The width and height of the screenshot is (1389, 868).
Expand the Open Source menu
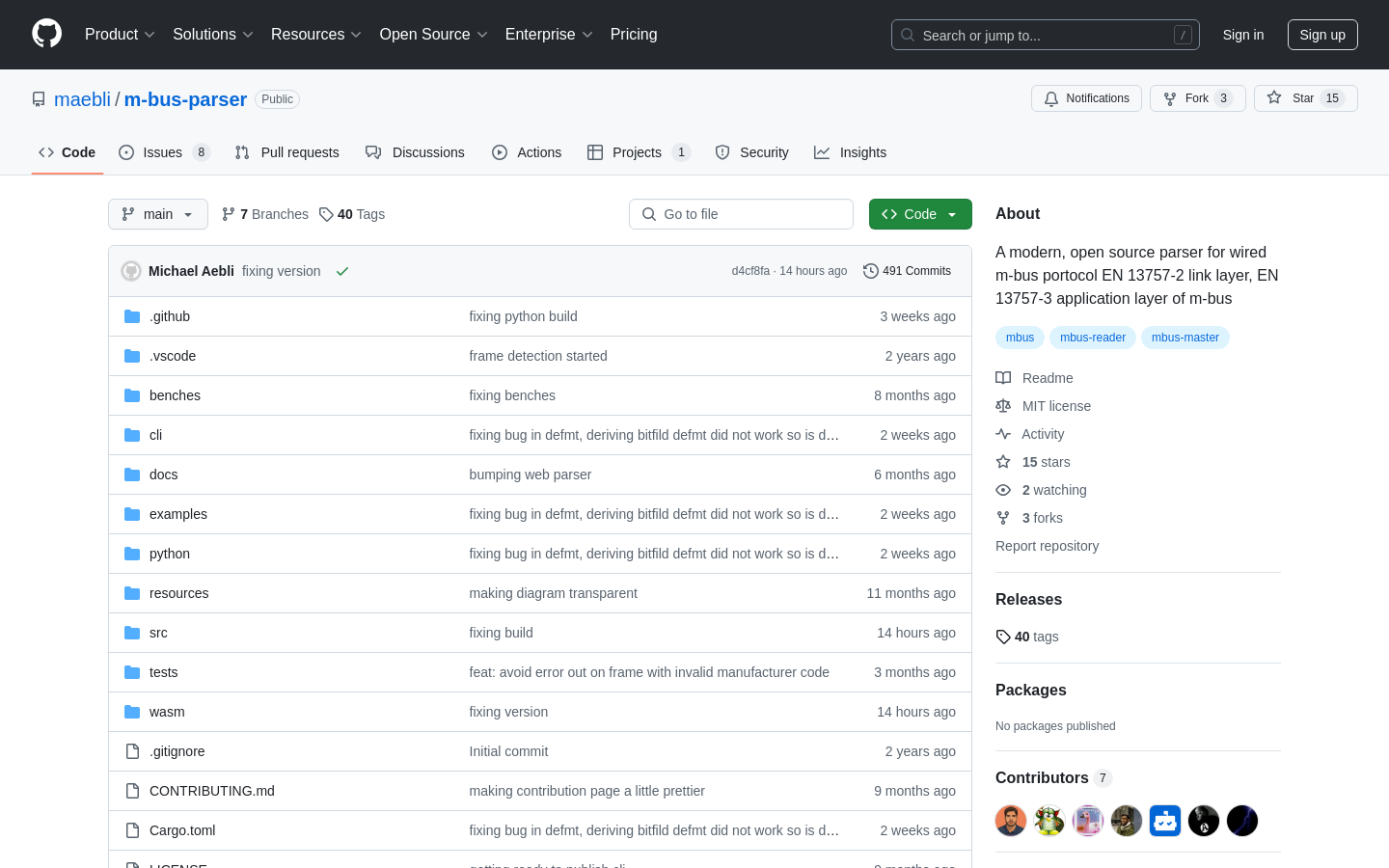coord(434,34)
